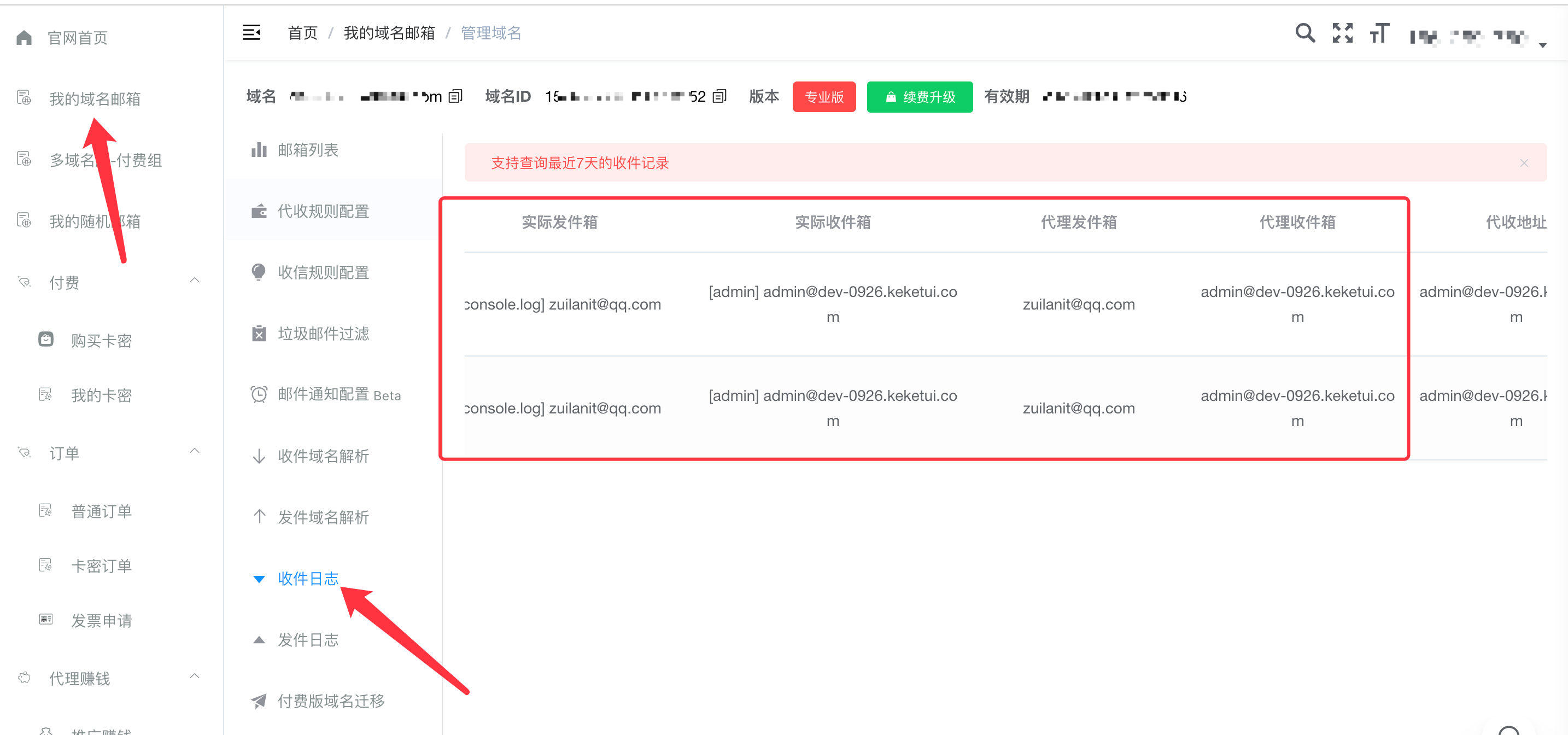Click the 邮箱列表 bar chart icon

coord(259,150)
